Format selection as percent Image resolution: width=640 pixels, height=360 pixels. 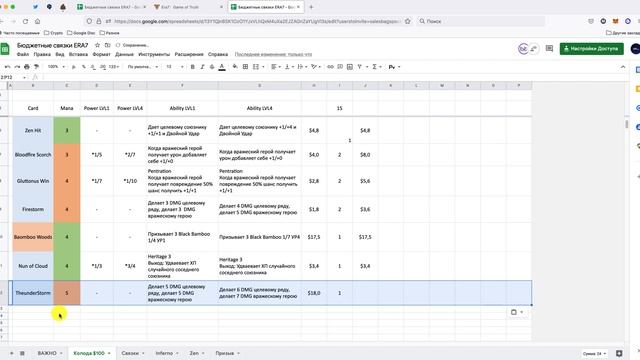[x=84, y=67]
